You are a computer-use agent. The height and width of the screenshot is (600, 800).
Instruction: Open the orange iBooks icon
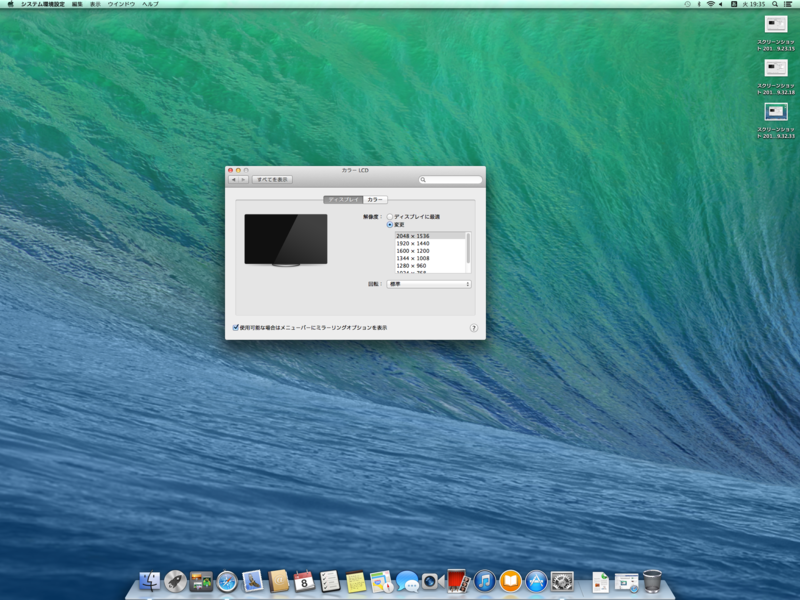coord(510,581)
